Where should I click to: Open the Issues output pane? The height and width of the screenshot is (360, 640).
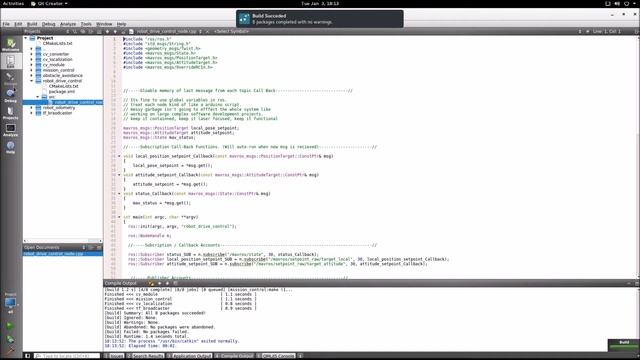[x=114, y=356]
